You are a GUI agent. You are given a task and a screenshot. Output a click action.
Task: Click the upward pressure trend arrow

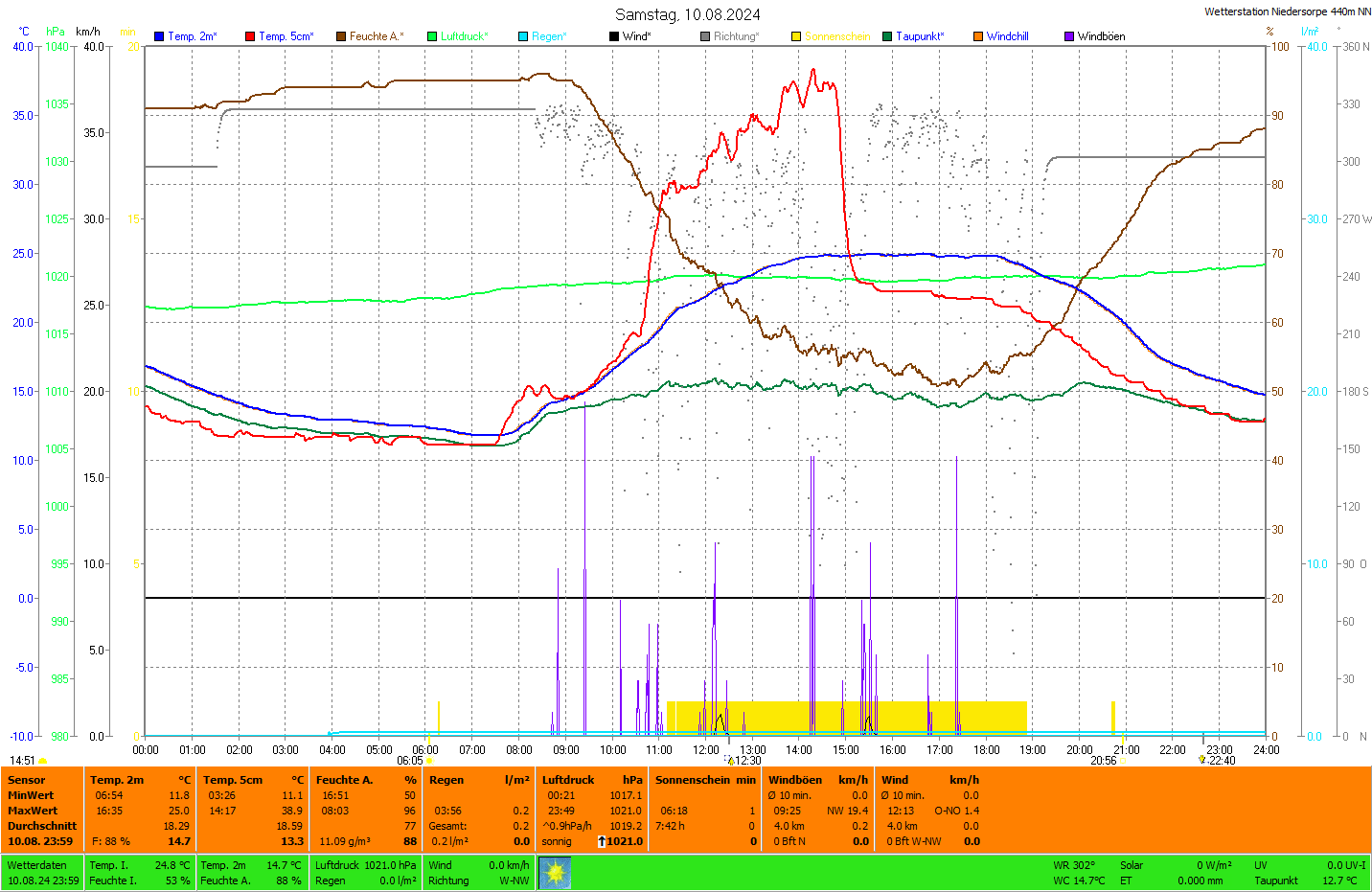click(602, 841)
